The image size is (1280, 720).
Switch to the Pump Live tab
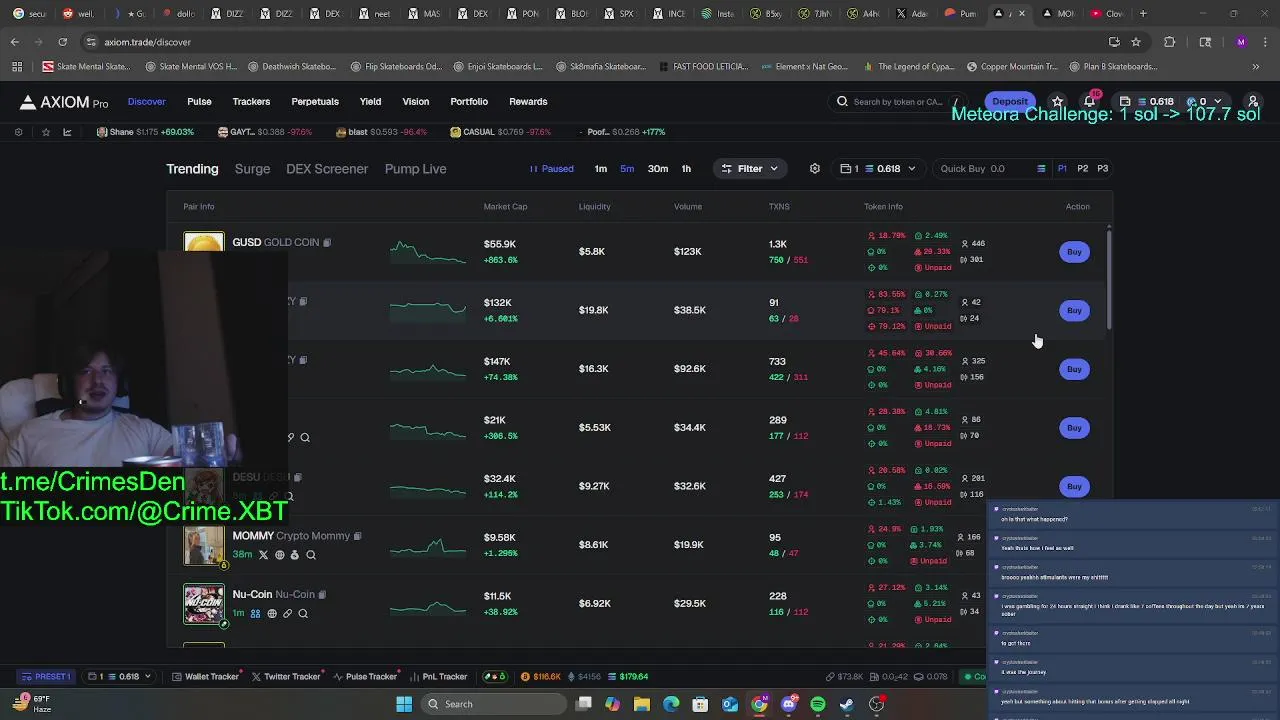coord(415,169)
